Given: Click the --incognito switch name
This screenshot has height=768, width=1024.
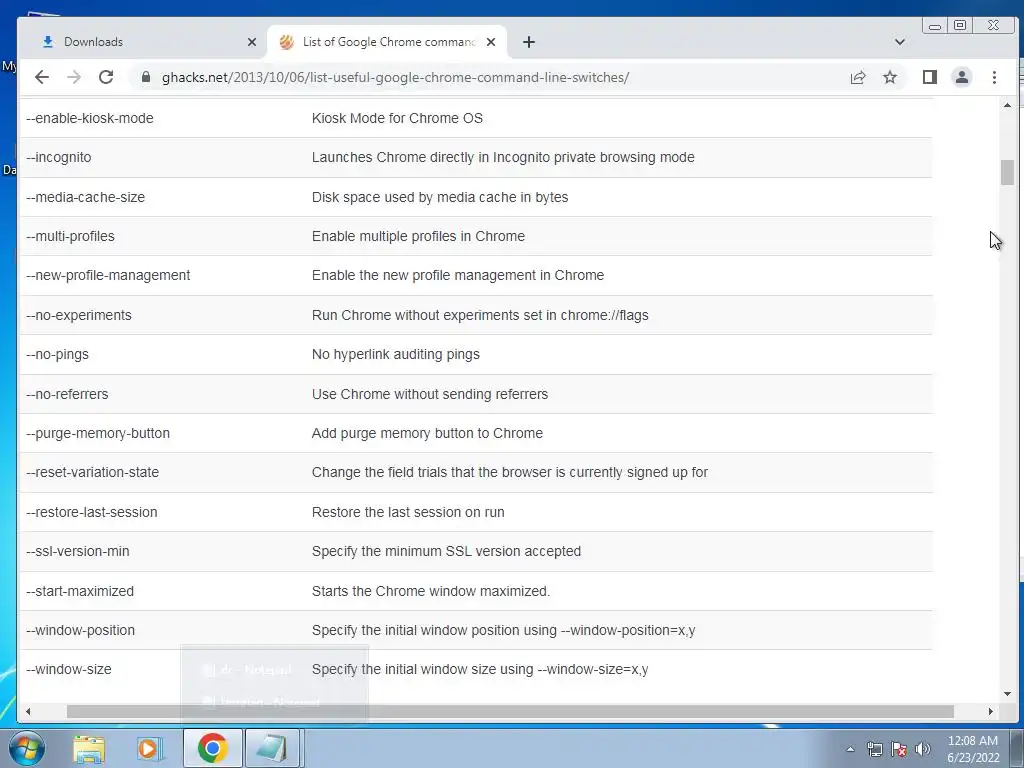Looking at the screenshot, I should click(59, 157).
